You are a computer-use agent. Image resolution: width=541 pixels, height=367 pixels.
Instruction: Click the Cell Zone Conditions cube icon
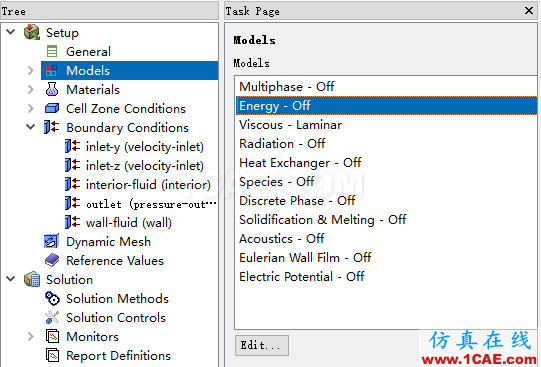click(x=52, y=108)
